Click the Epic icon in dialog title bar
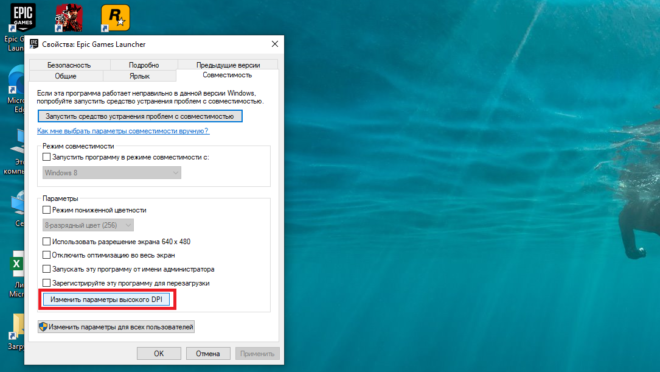 34,44
